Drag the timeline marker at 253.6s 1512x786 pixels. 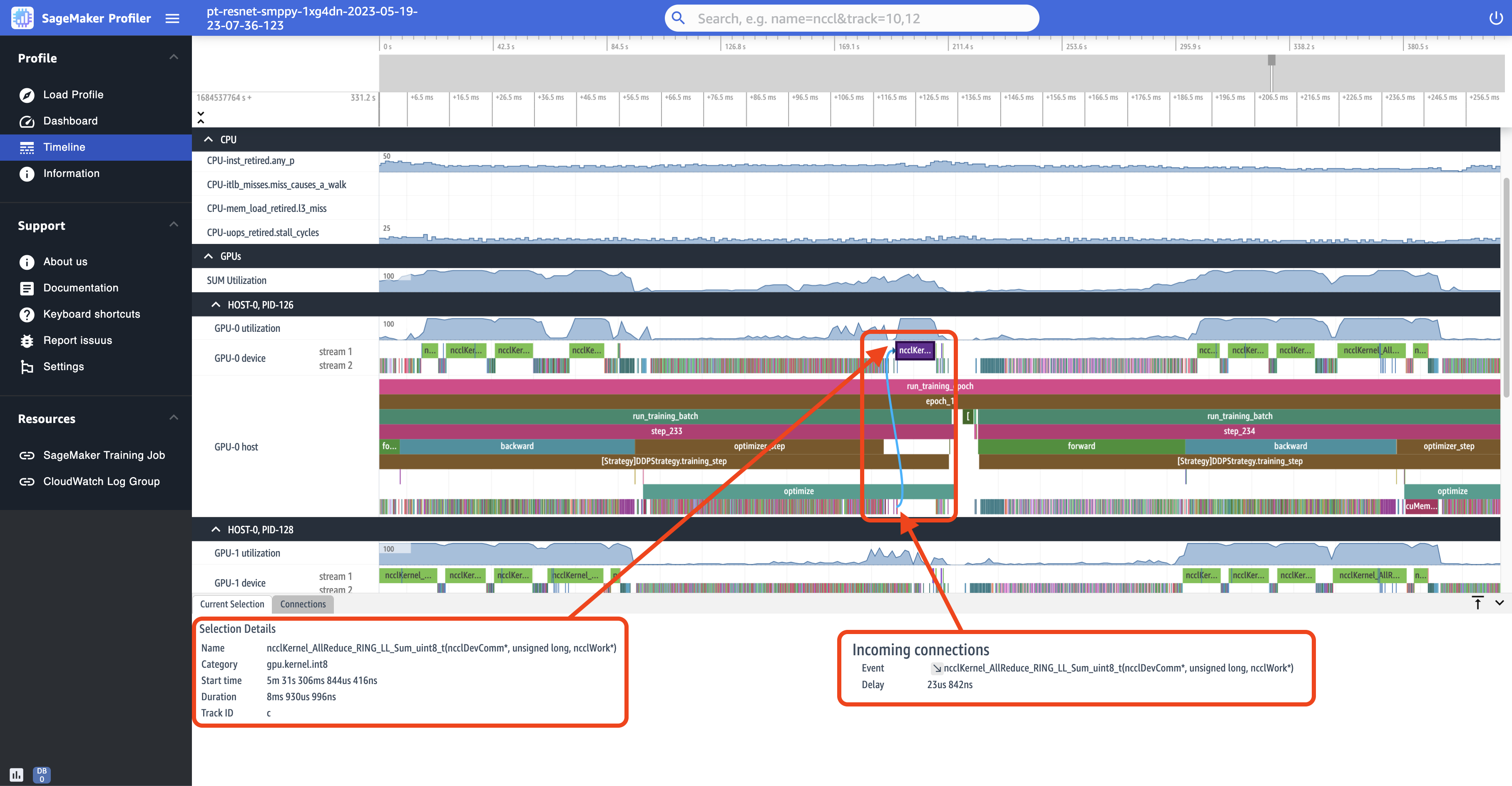pos(1062,47)
